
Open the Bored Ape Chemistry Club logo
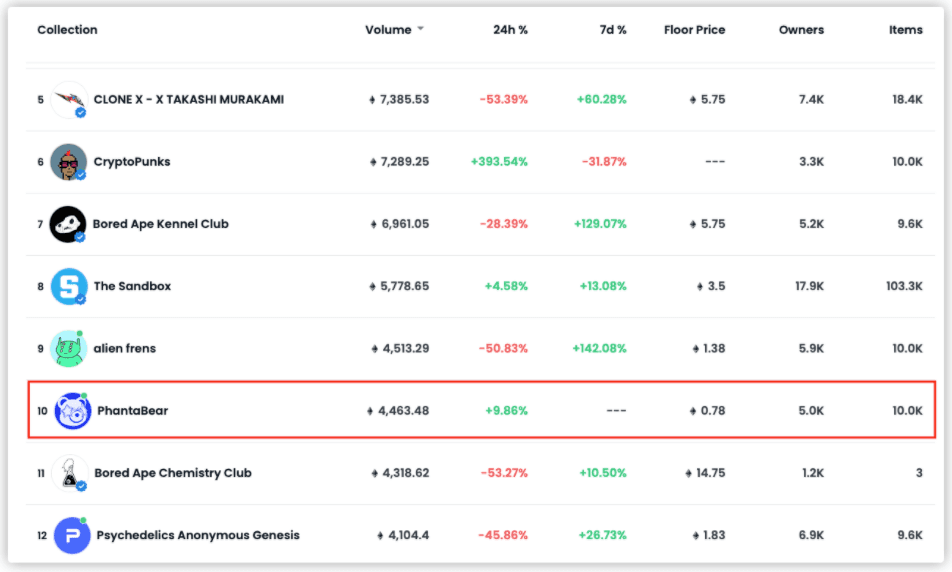pyautogui.click(x=70, y=473)
